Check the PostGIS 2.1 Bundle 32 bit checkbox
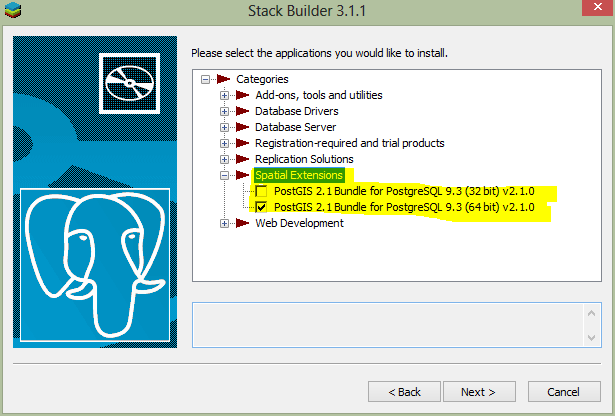The image size is (615, 416). (261, 191)
